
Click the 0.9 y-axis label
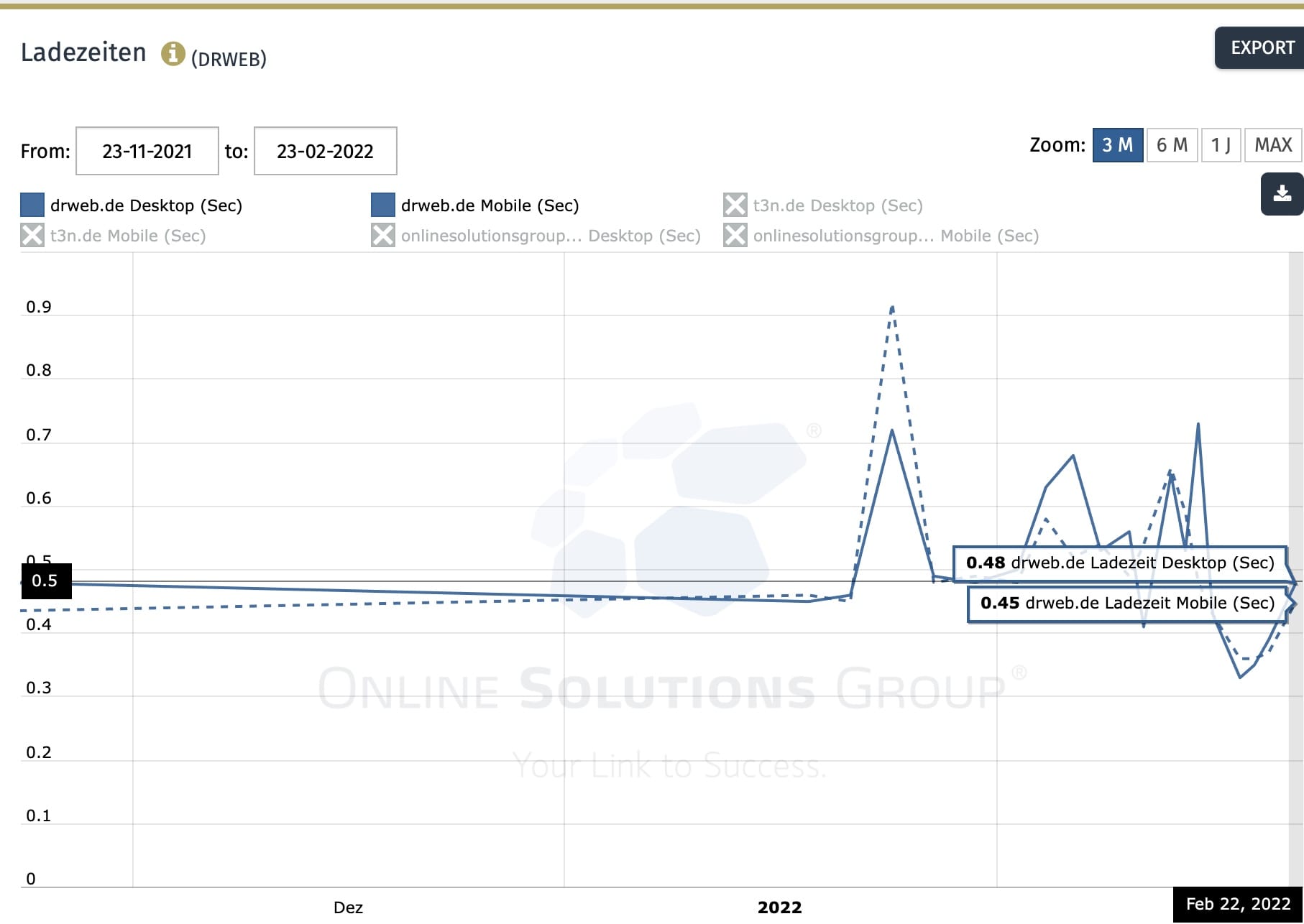click(x=39, y=307)
